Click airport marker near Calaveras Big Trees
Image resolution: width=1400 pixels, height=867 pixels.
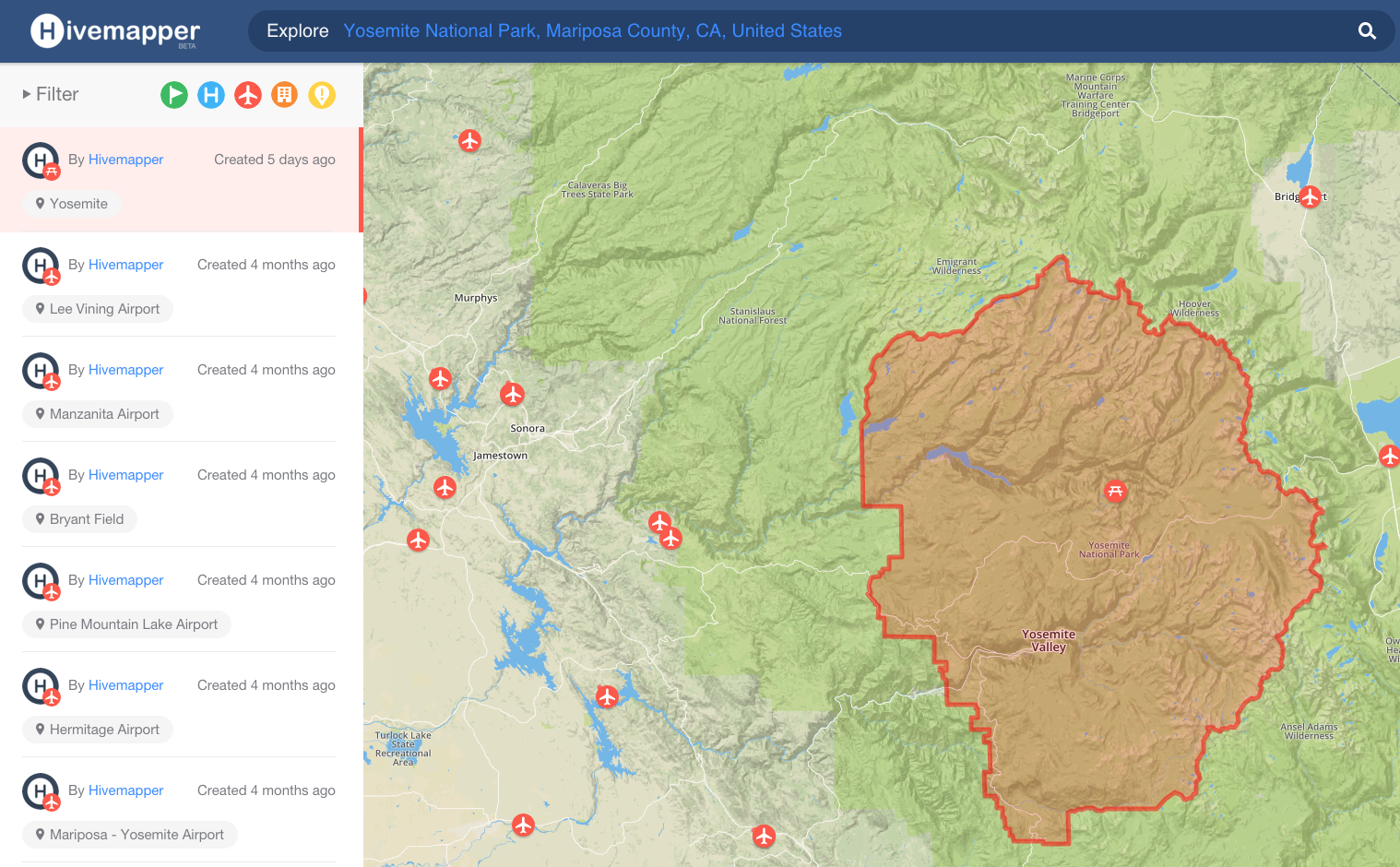[470, 140]
